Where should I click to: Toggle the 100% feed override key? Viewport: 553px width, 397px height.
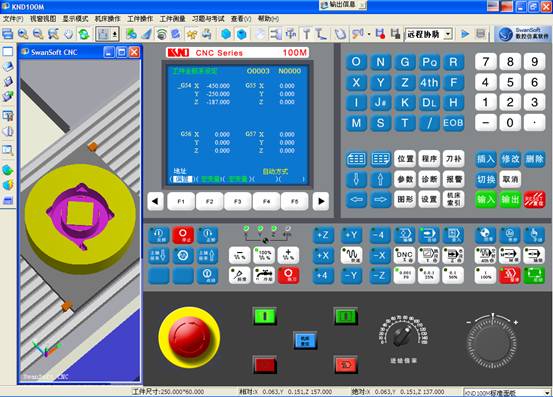tap(264, 255)
